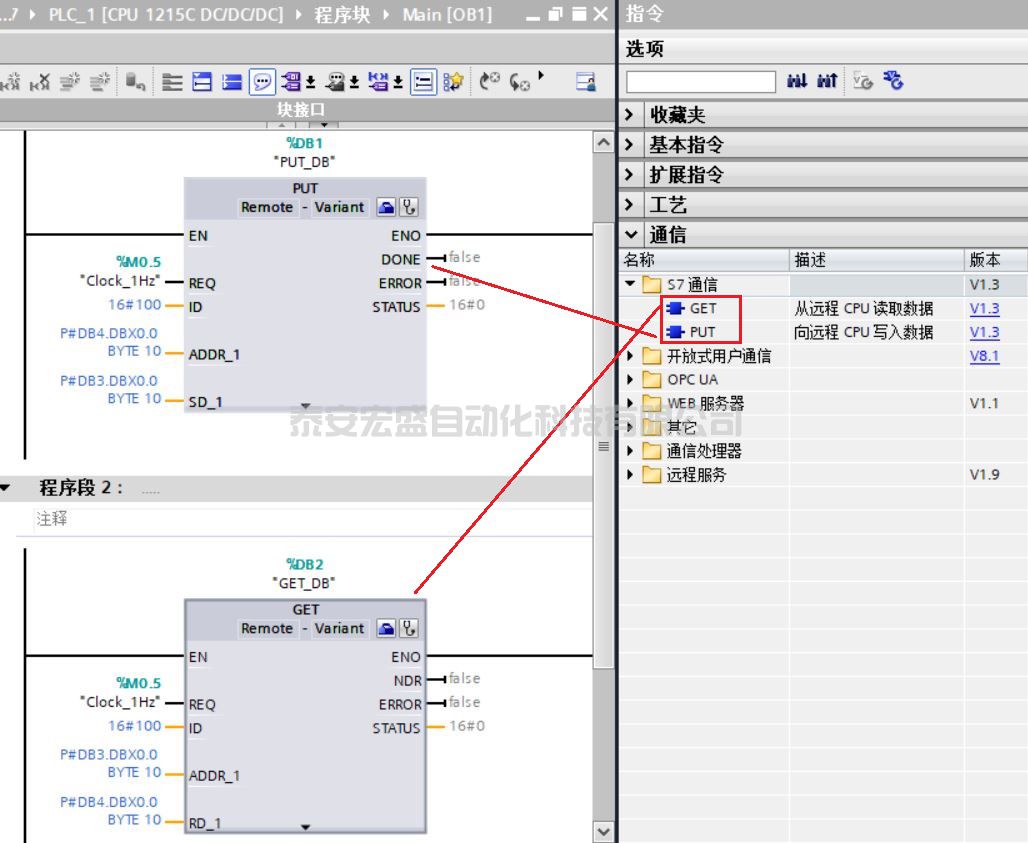Click the diagnostics icon on the GET block
This screenshot has width=1028, height=843.
tap(409, 629)
